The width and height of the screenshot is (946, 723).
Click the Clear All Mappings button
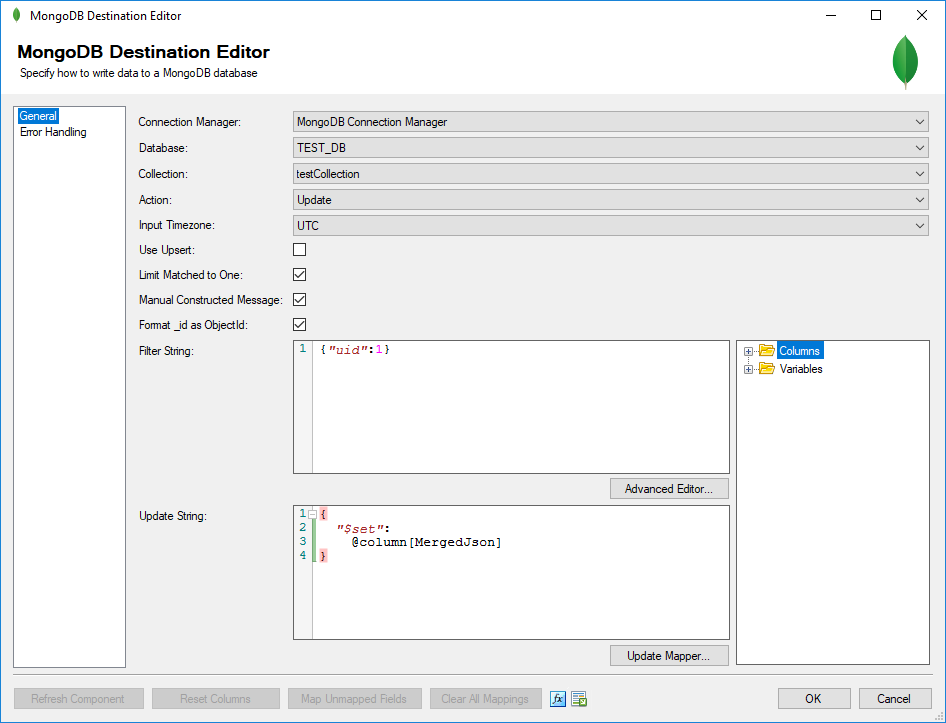[485, 699]
